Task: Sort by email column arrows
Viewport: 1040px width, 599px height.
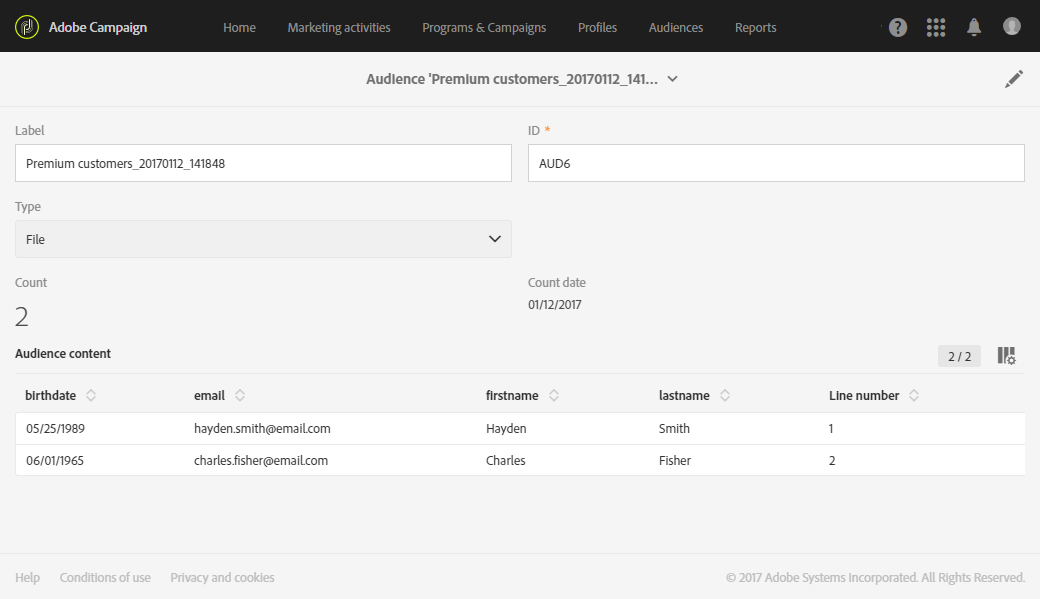Action: (240, 396)
